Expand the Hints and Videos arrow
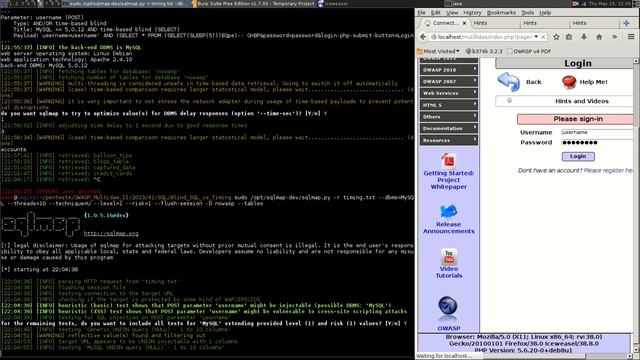Image resolution: width=640 pixels, height=360 pixels. [509, 100]
